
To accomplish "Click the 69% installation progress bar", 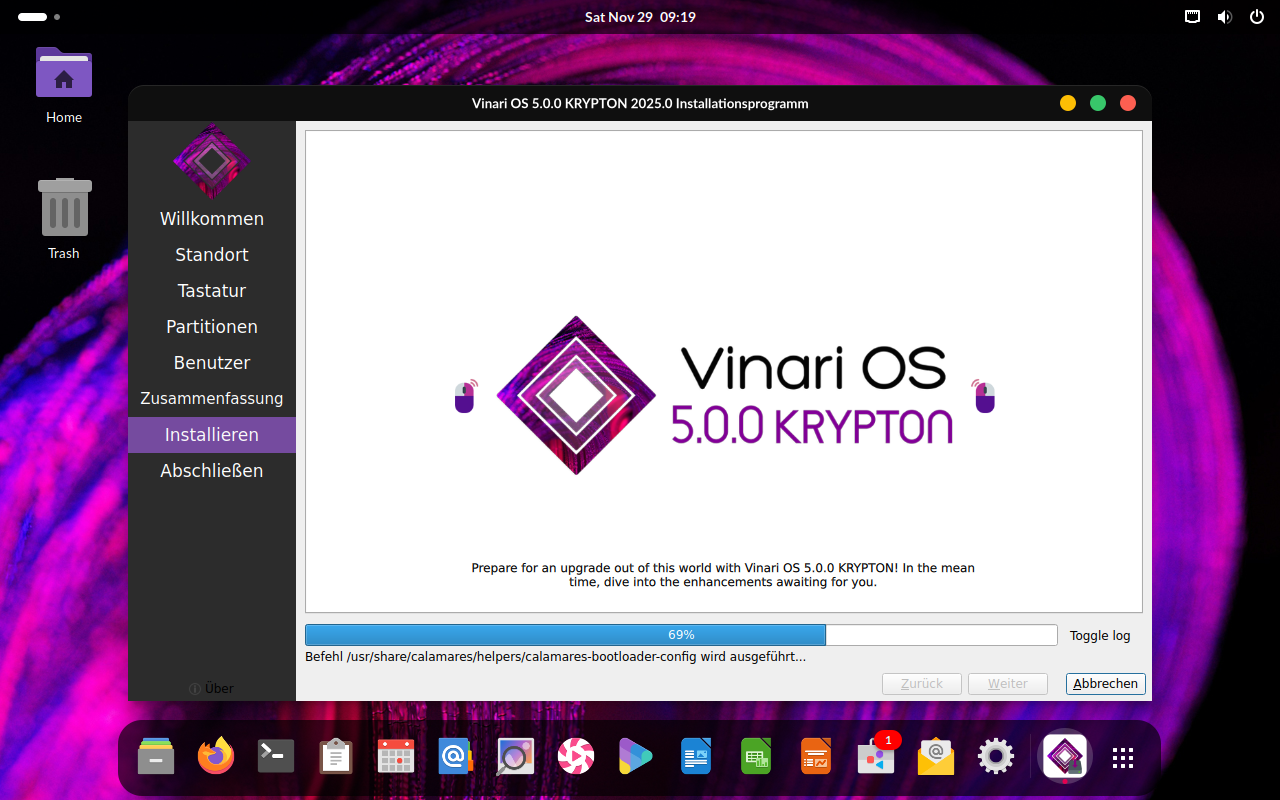I will pos(680,635).
